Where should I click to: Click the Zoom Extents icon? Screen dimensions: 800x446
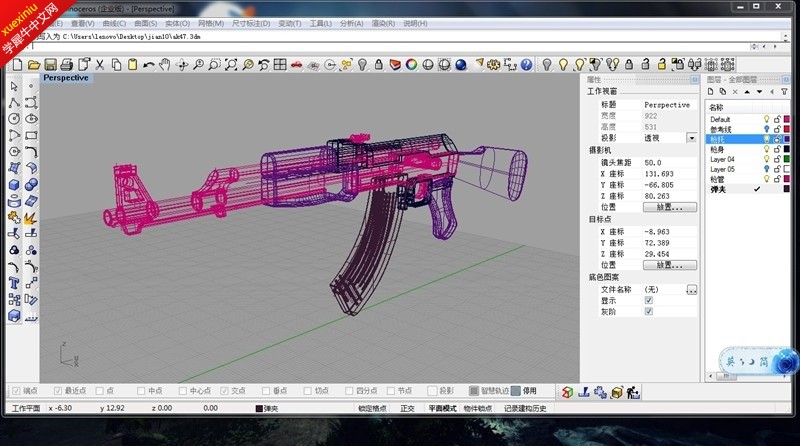pos(231,64)
